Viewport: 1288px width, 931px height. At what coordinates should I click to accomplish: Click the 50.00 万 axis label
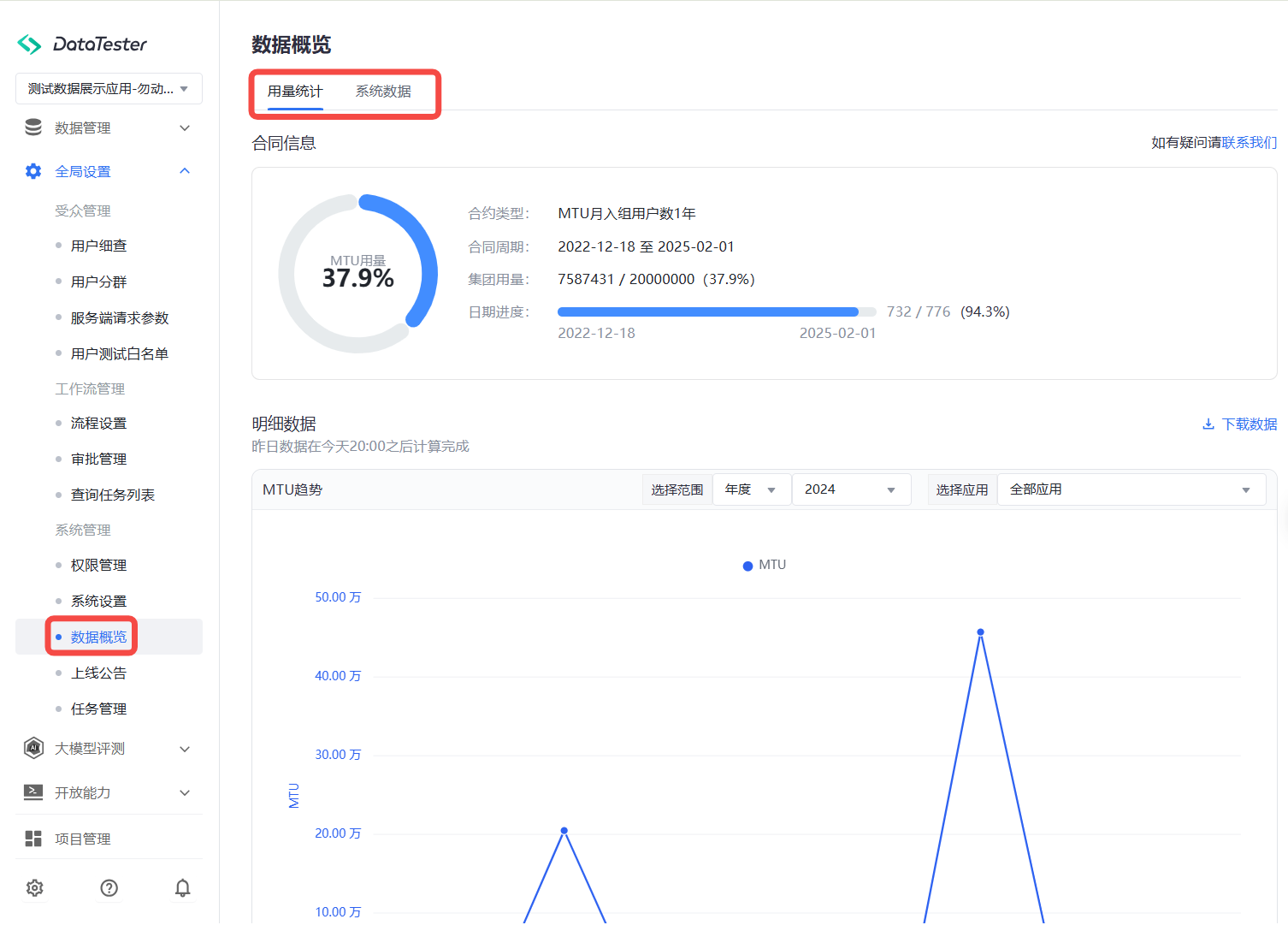(x=338, y=597)
